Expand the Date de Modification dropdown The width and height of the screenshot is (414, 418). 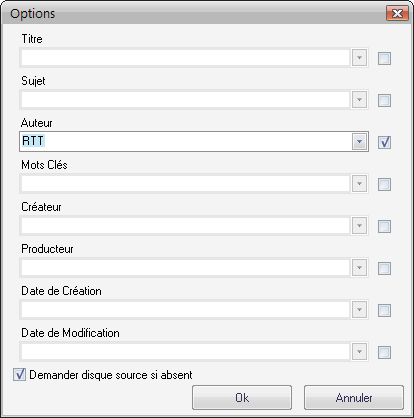359,352
